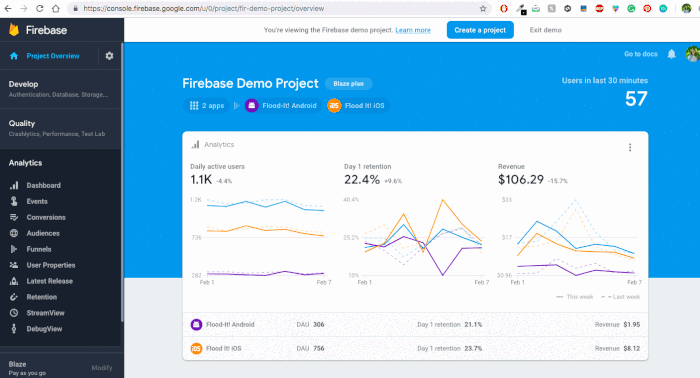
Task: Open Latest Release page
Action: 50,281
